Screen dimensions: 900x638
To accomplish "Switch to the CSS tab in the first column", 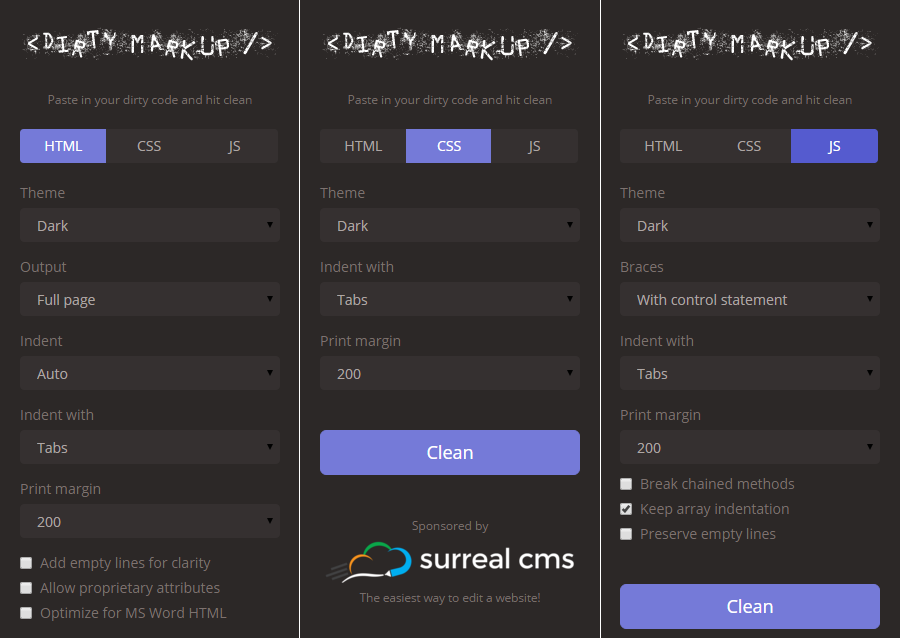I will coord(148,145).
